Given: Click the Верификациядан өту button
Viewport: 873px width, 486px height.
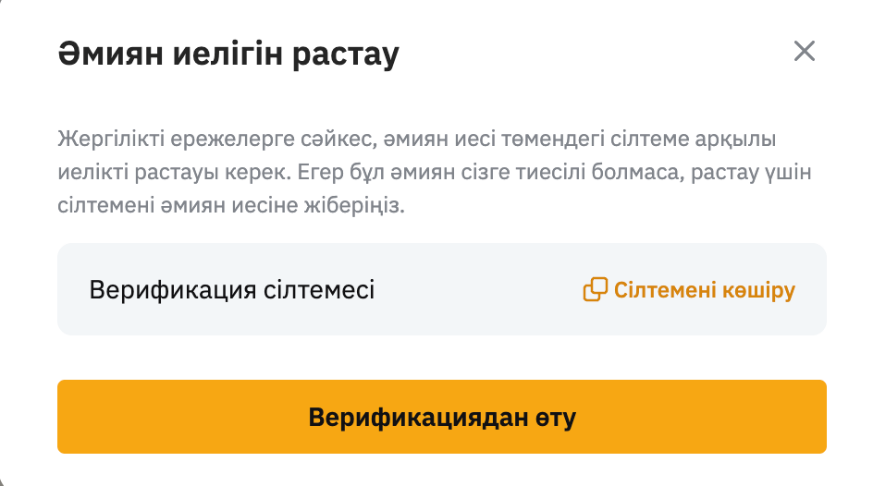Looking at the screenshot, I should tap(441, 417).
